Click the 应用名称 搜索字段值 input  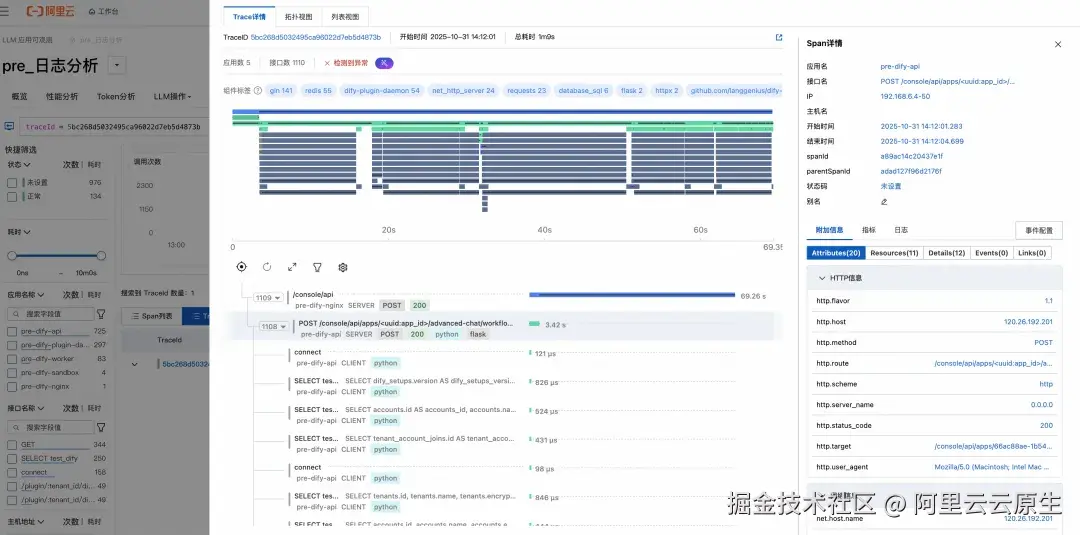click(51, 314)
